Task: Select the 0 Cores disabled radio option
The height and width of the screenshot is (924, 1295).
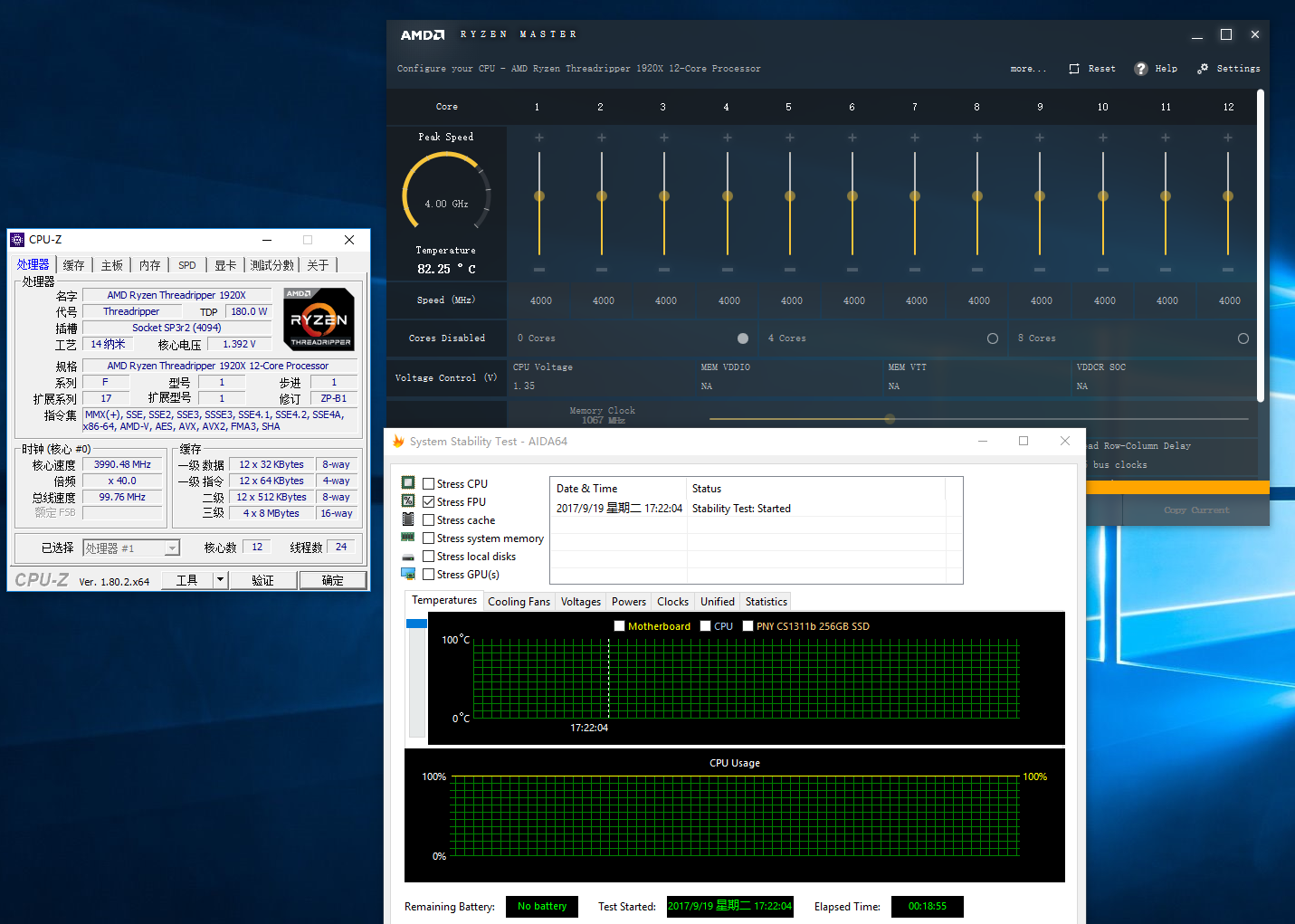Action: (743, 338)
